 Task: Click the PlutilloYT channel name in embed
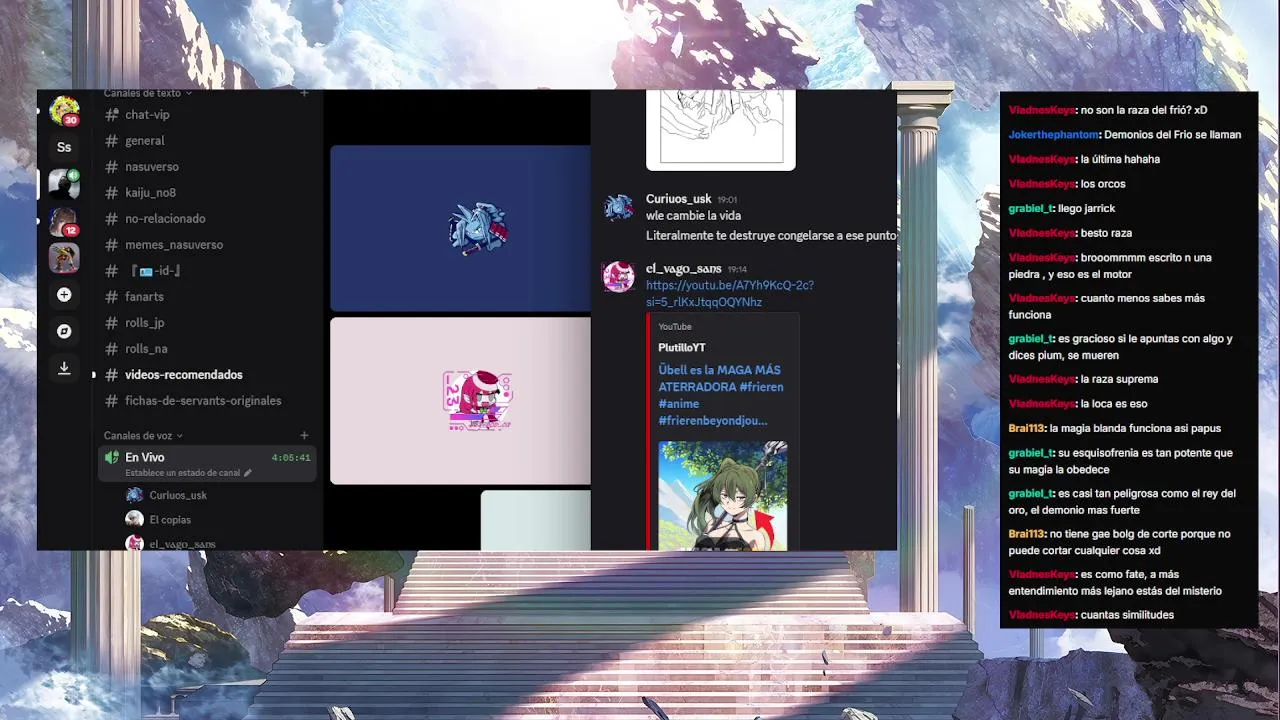click(x=682, y=348)
